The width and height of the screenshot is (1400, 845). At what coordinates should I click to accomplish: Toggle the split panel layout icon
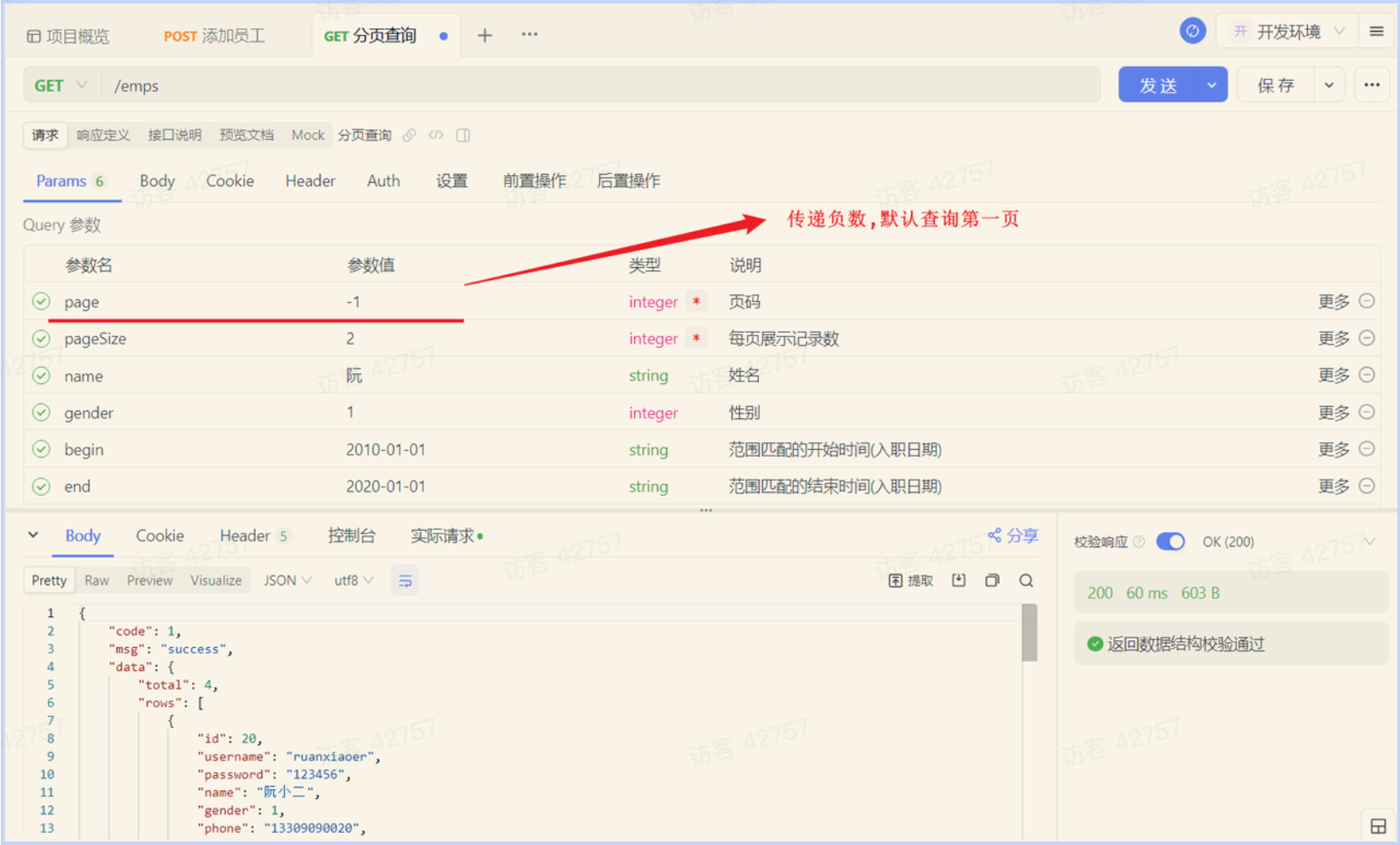pos(463,136)
